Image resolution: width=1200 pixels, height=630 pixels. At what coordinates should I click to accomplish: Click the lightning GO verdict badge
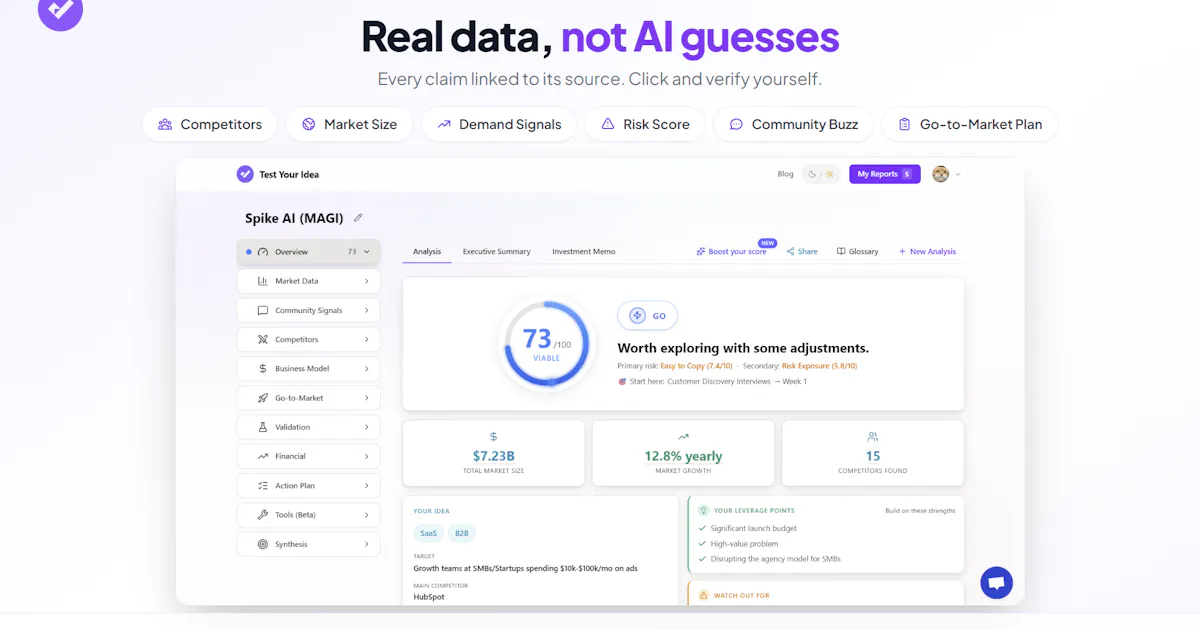coord(647,315)
